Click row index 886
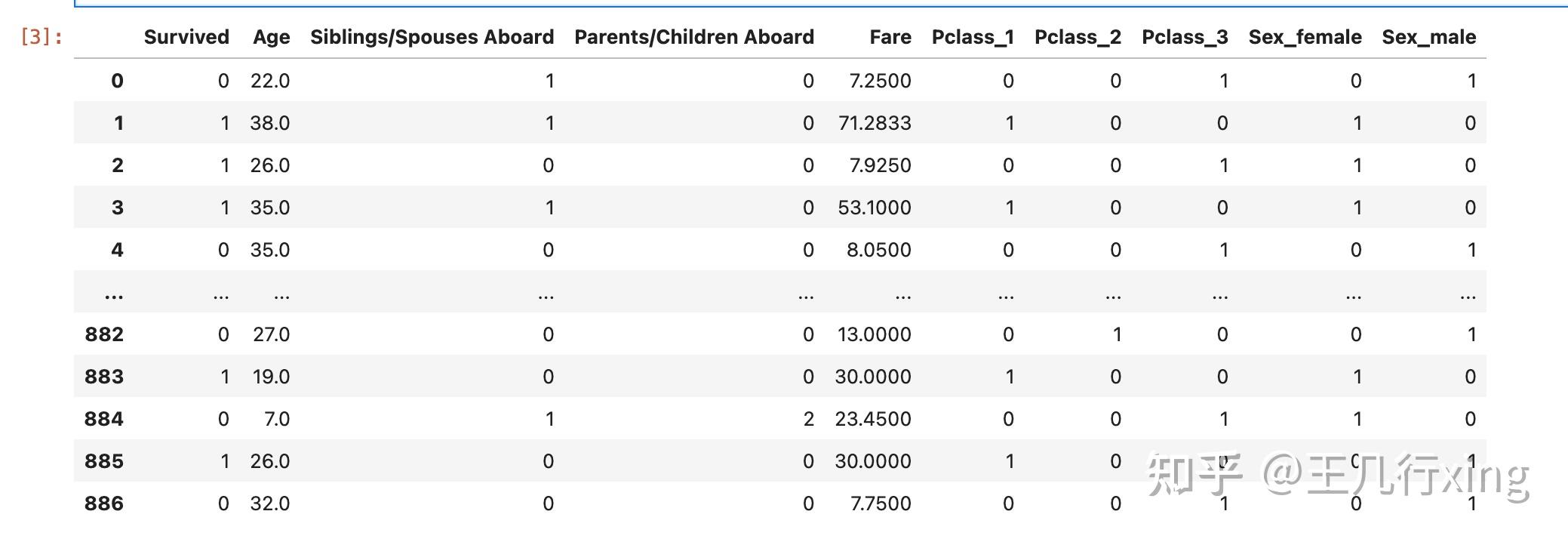Viewport: 1568px width, 545px height. pos(104,503)
